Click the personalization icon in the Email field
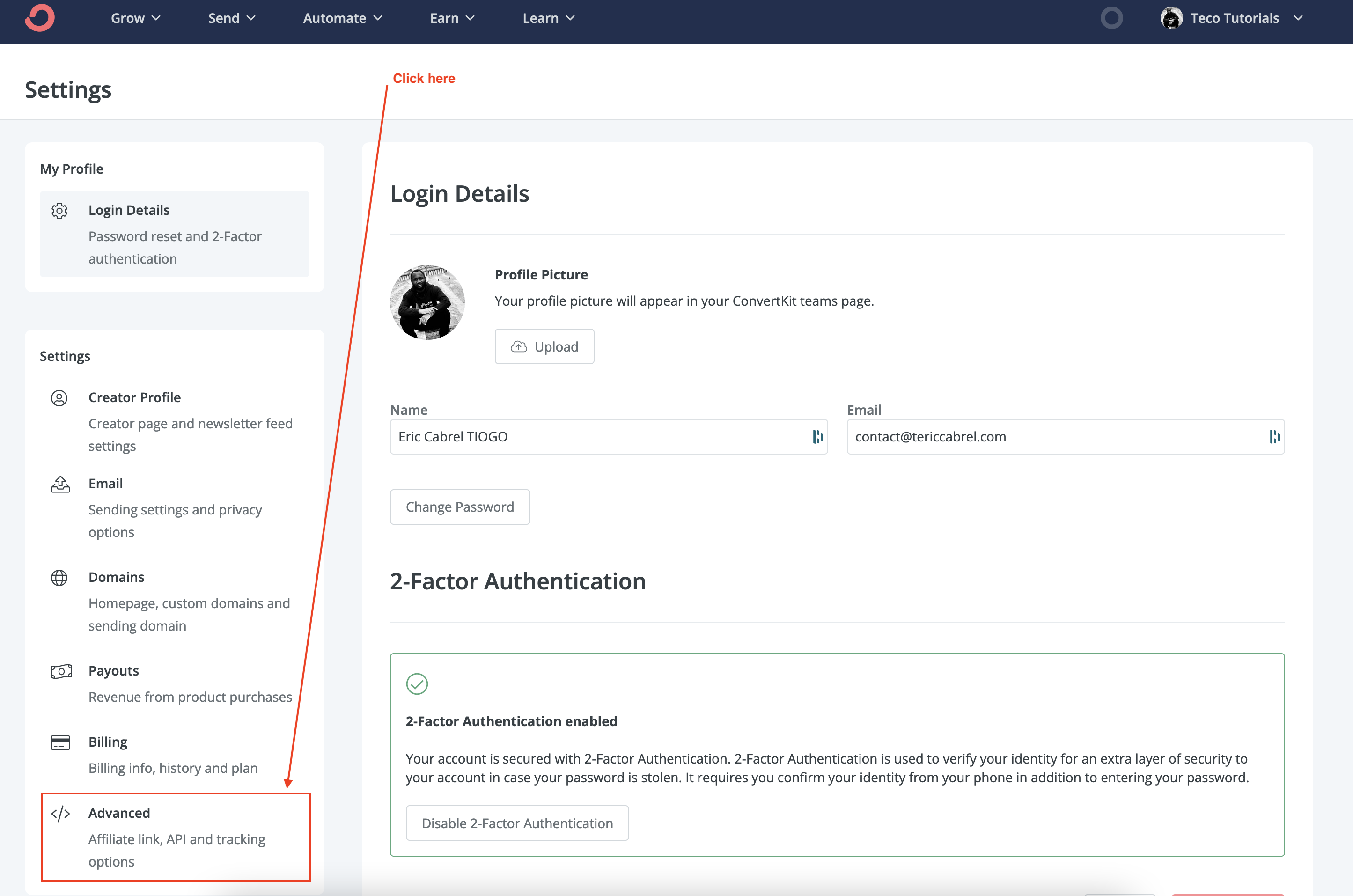The height and width of the screenshot is (896, 1353). [1274, 437]
